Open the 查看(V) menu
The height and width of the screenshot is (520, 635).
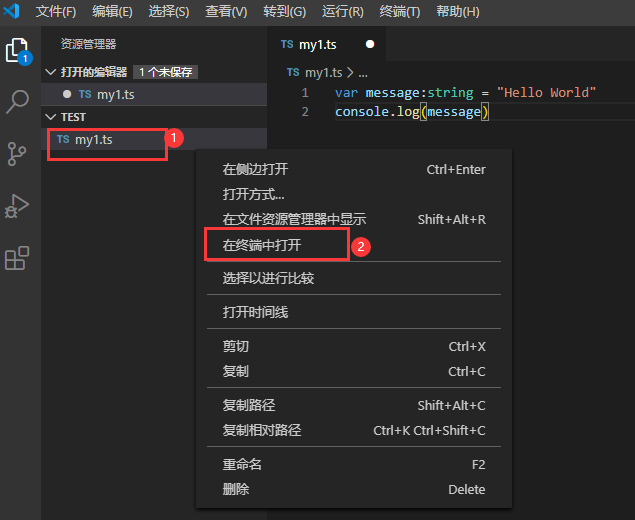click(226, 11)
